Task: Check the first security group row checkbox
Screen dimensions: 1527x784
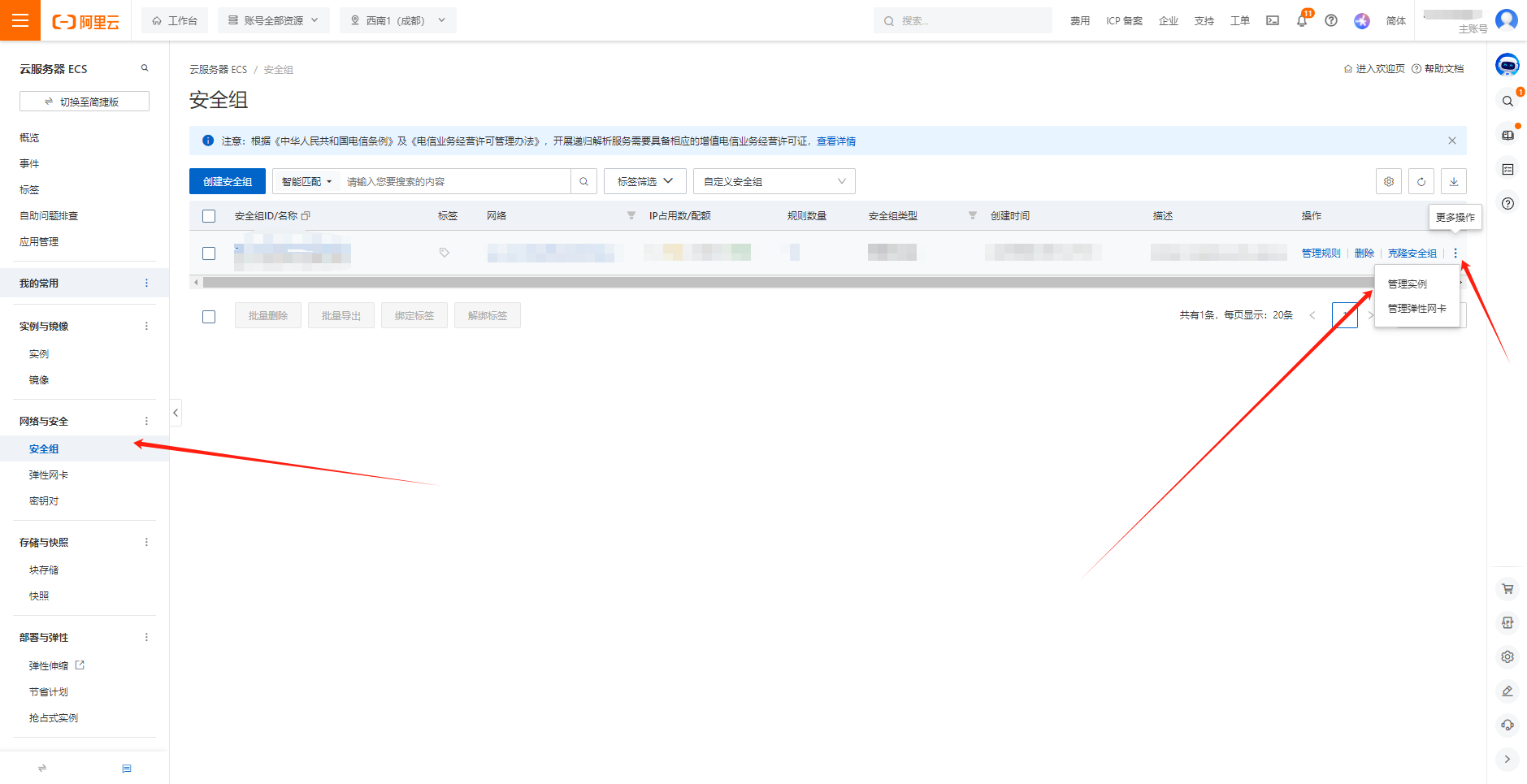Action: tap(209, 253)
